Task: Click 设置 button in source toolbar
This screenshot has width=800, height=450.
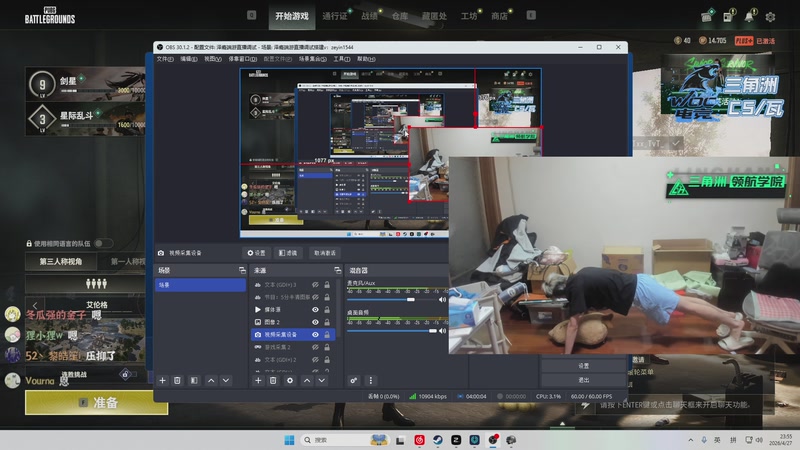Action: 256,253
